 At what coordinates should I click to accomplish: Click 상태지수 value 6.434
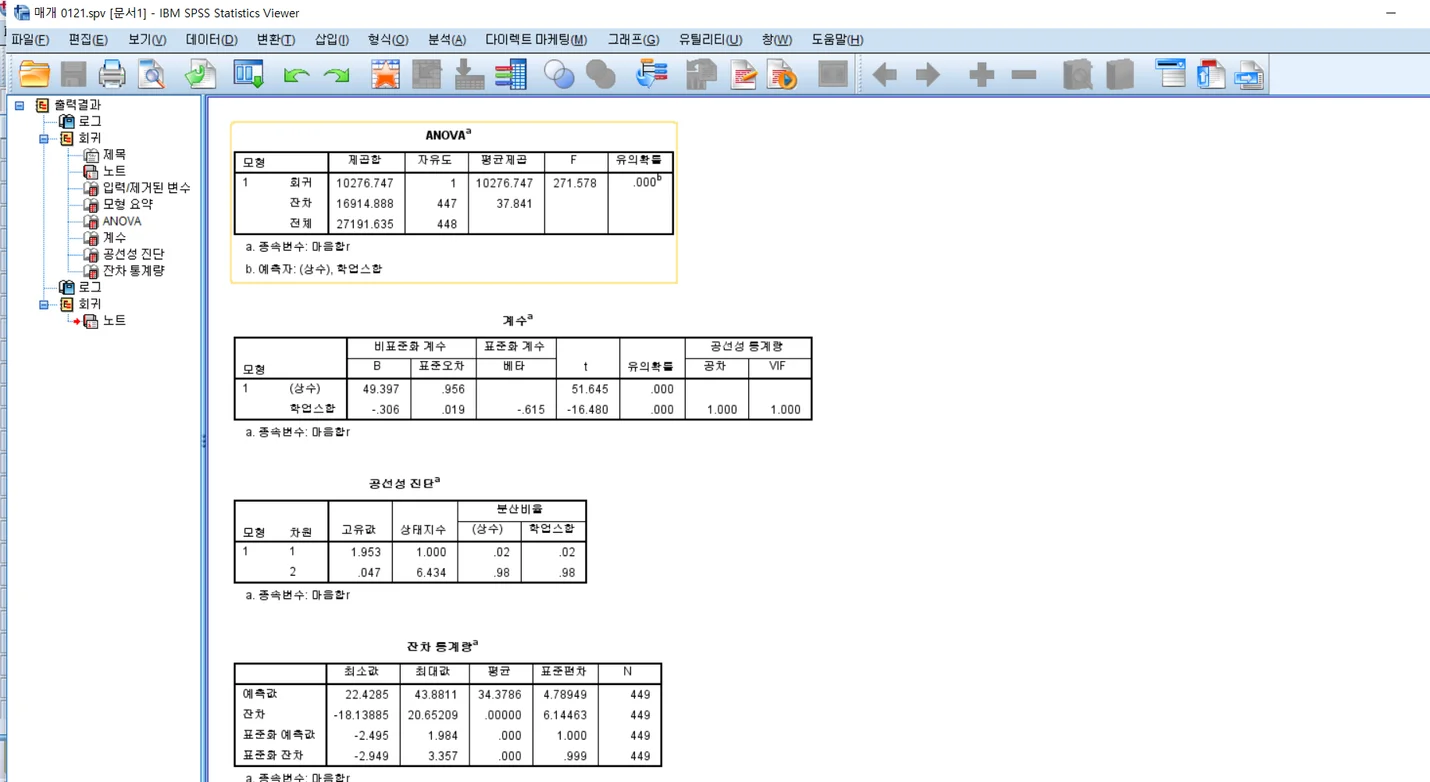(431, 572)
